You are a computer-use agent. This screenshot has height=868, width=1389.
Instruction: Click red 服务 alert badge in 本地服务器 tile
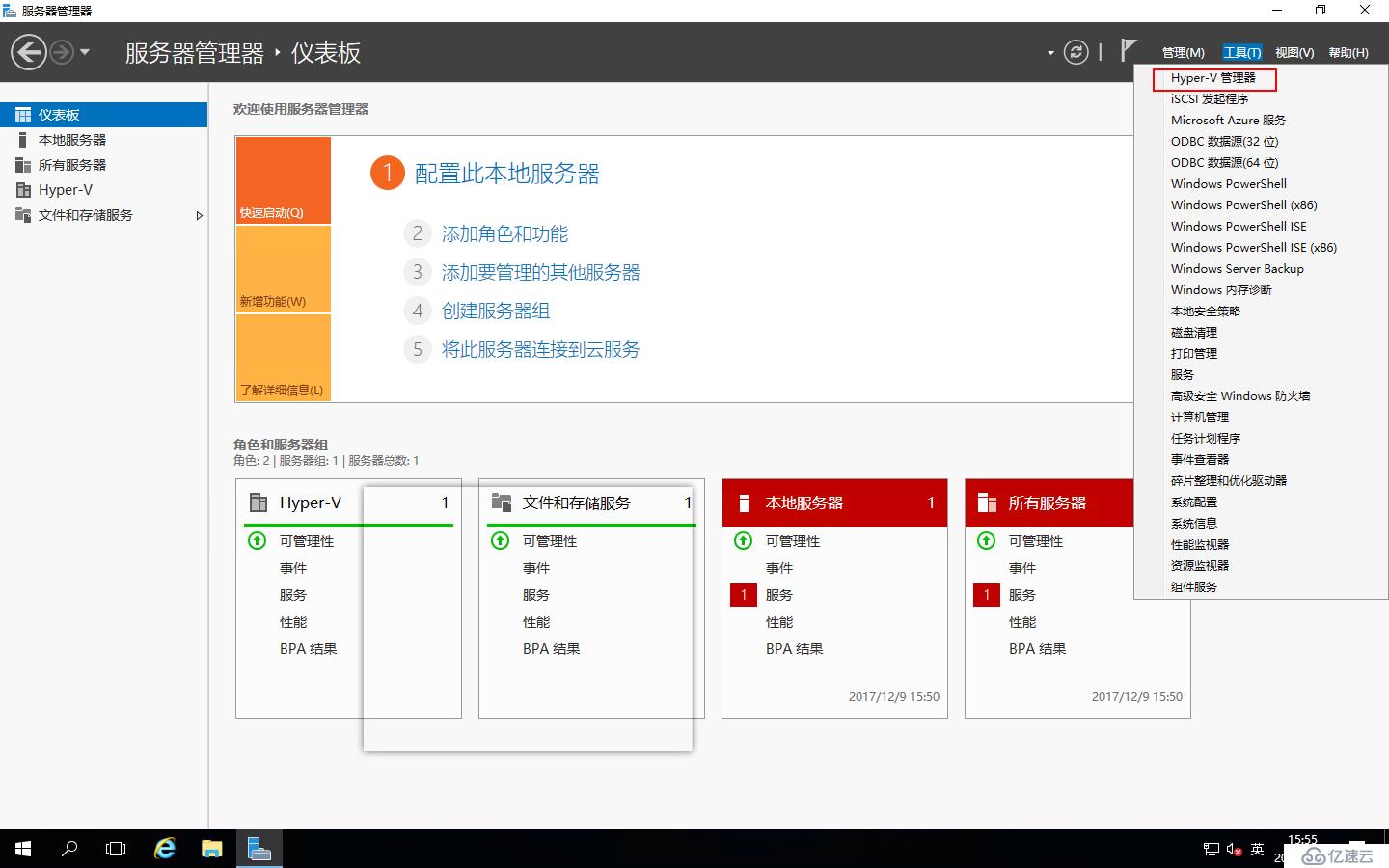[744, 595]
